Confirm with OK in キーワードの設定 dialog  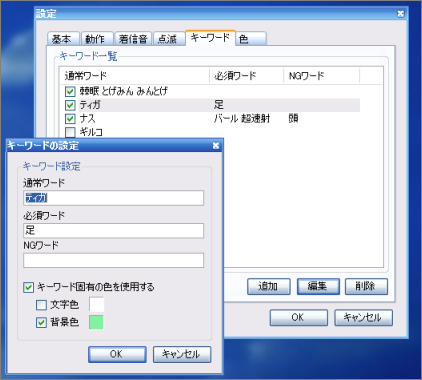pyautogui.click(x=117, y=354)
